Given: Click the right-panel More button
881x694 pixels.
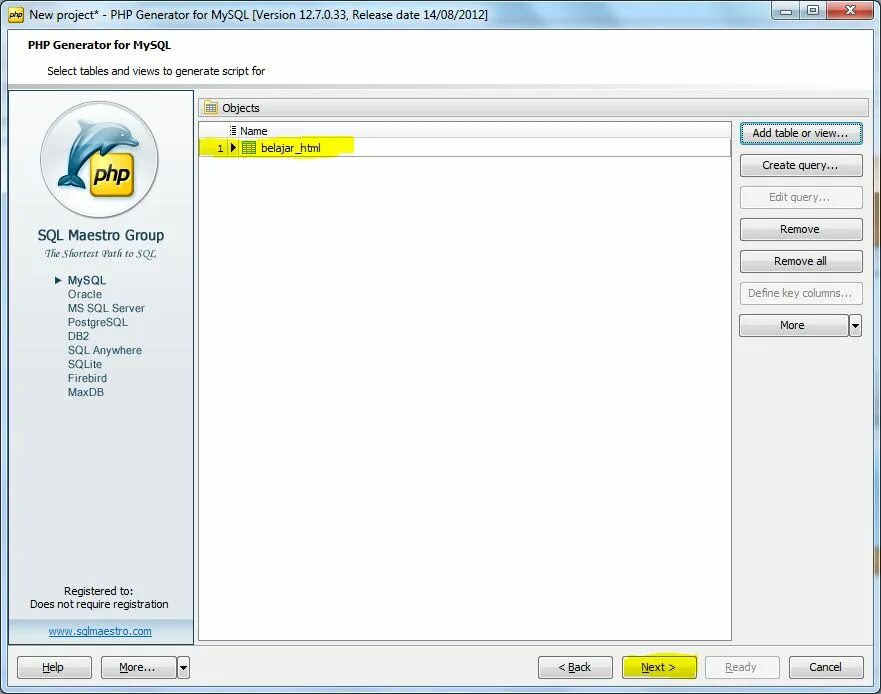Looking at the screenshot, I should (x=793, y=325).
